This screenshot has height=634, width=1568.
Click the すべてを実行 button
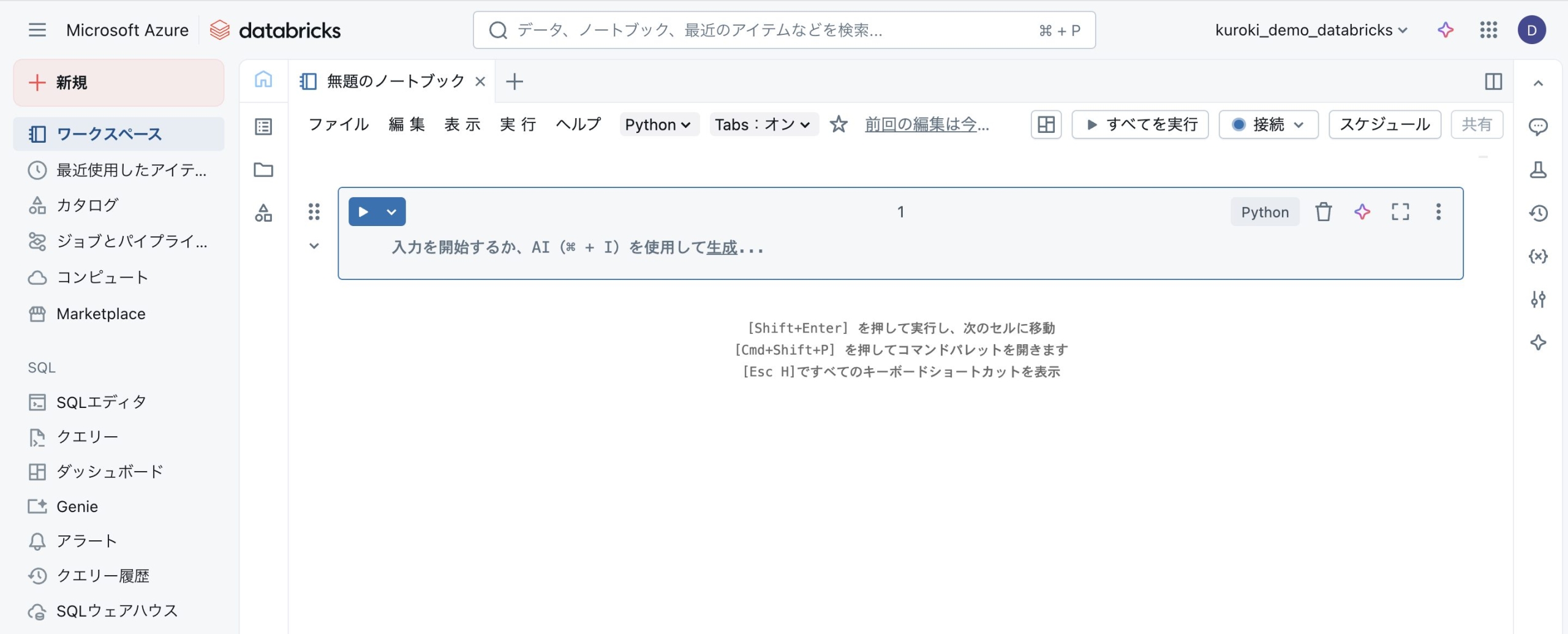[1140, 124]
